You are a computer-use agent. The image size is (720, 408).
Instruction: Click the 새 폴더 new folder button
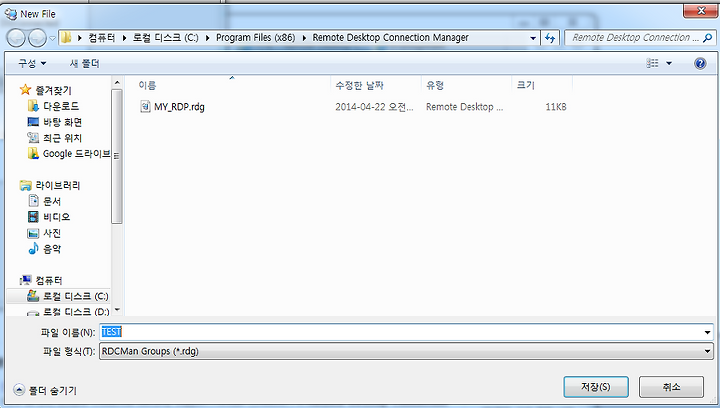coord(84,63)
